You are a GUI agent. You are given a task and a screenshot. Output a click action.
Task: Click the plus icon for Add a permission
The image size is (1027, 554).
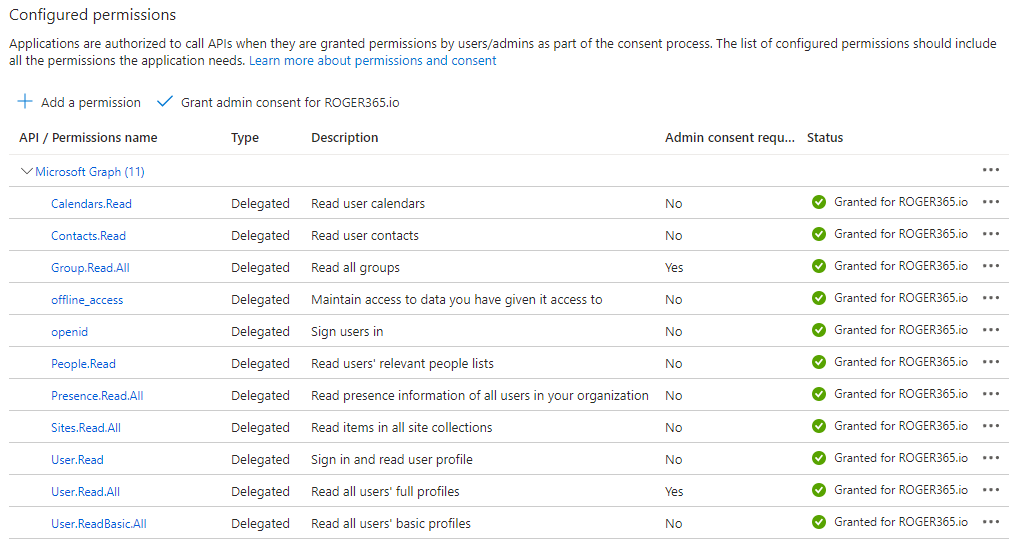click(25, 102)
